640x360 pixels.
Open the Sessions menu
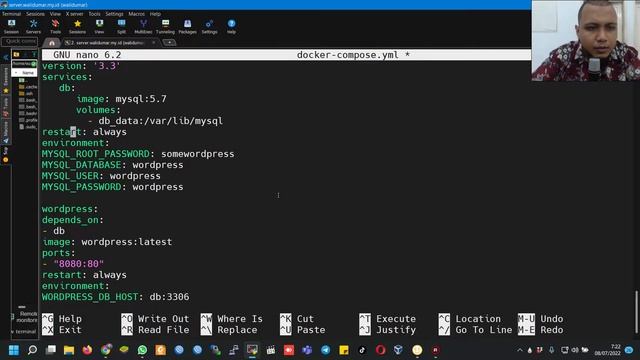pos(36,14)
